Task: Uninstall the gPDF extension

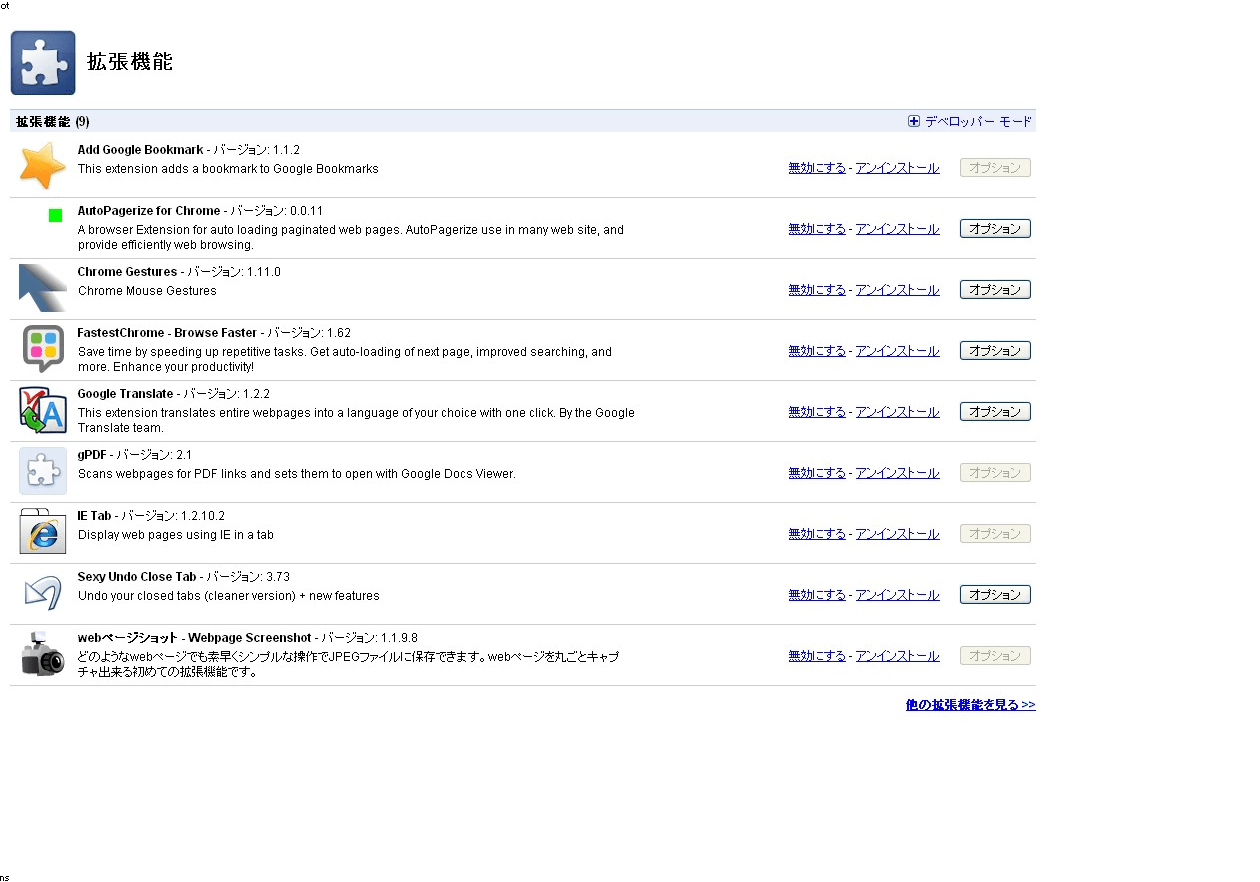Action: pos(897,473)
